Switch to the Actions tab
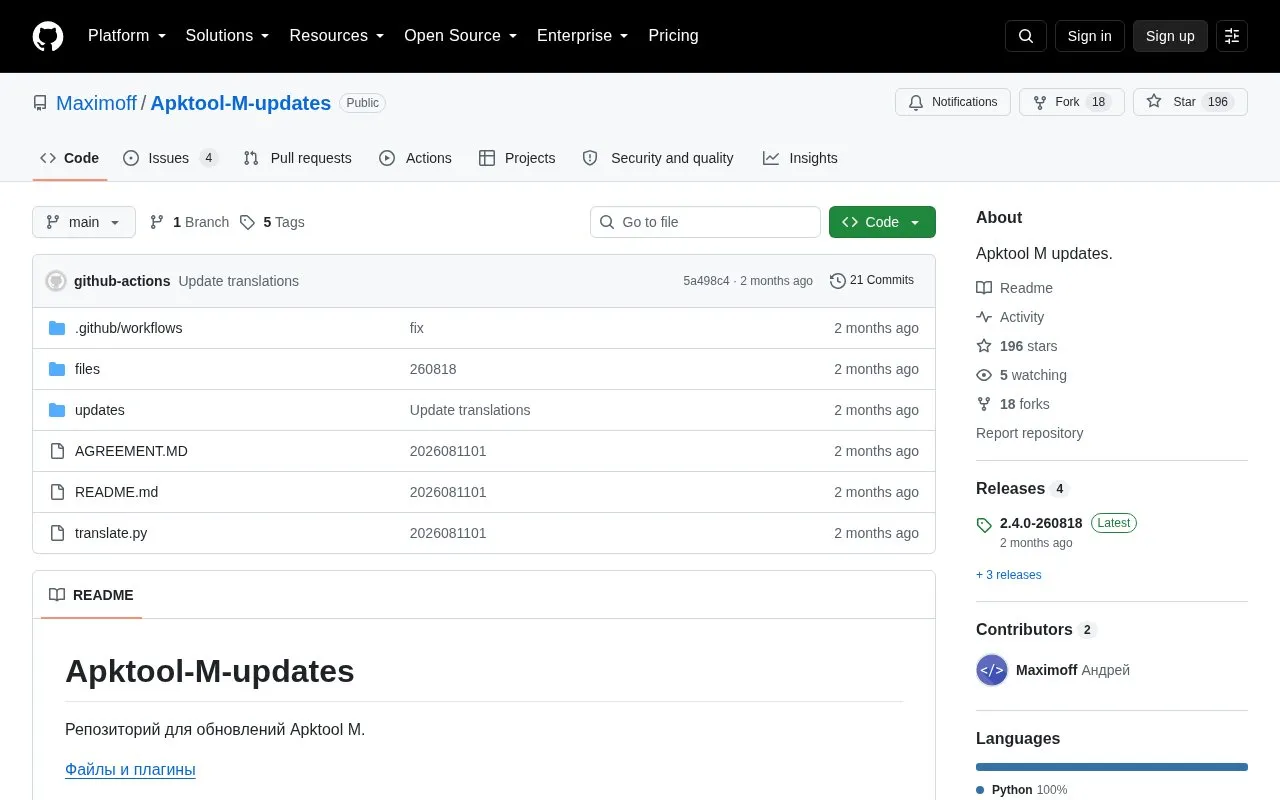This screenshot has width=1280, height=800. click(415, 158)
